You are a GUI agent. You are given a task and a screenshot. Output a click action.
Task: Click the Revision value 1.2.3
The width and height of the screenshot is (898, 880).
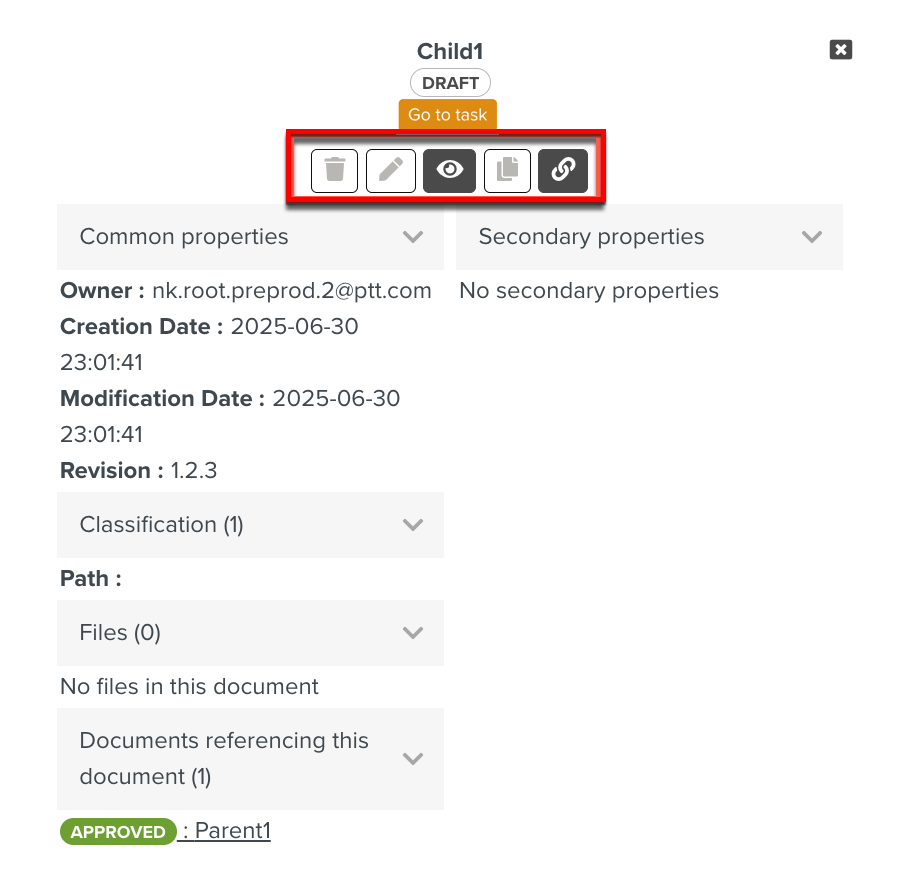click(193, 471)
